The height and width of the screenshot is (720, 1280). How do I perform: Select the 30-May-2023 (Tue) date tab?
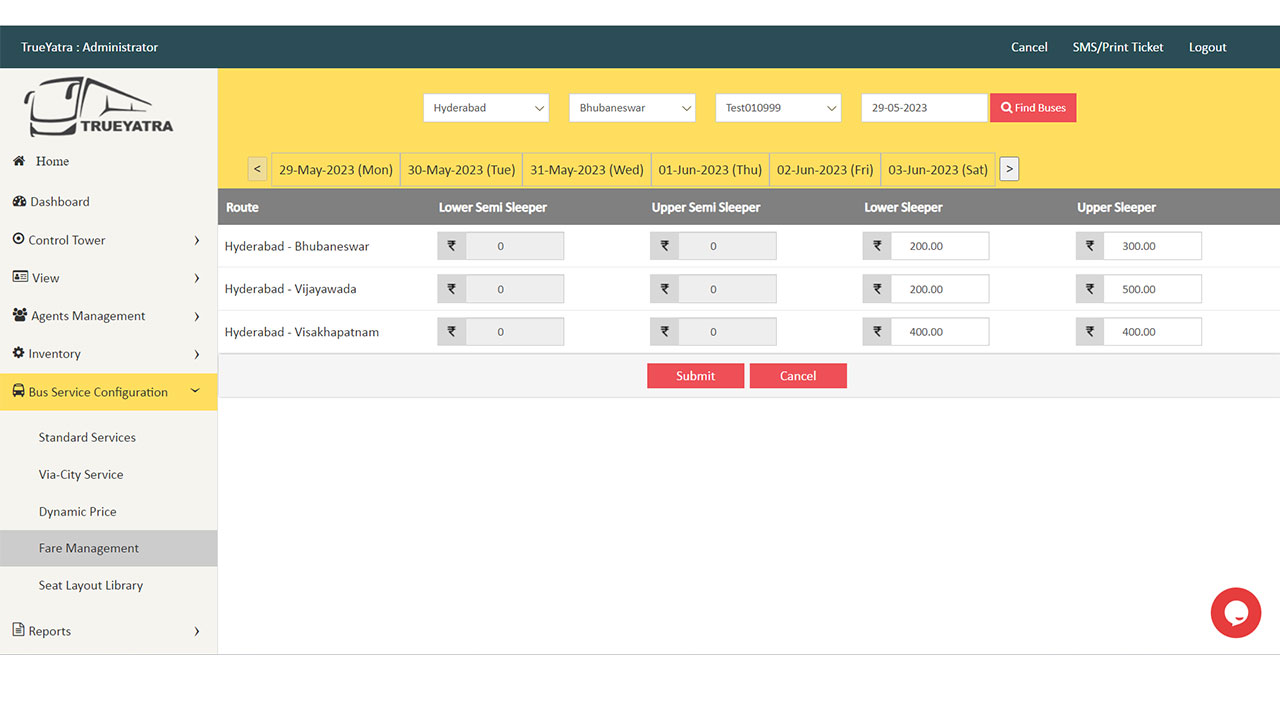click(461, 170)
